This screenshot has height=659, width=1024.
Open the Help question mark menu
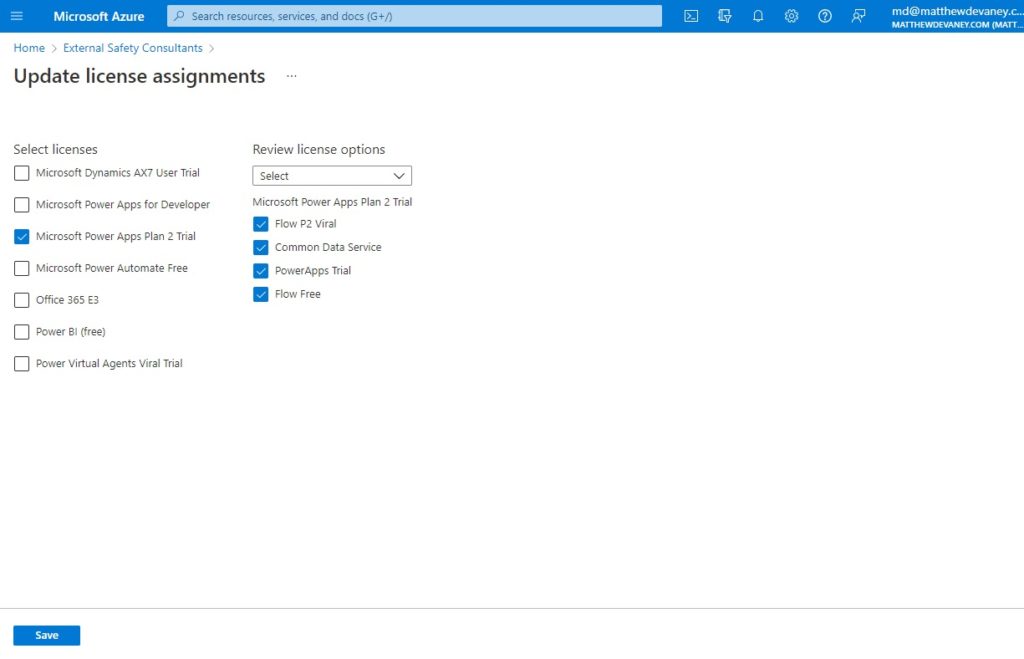pyautogui.click(x=825, y=16)
